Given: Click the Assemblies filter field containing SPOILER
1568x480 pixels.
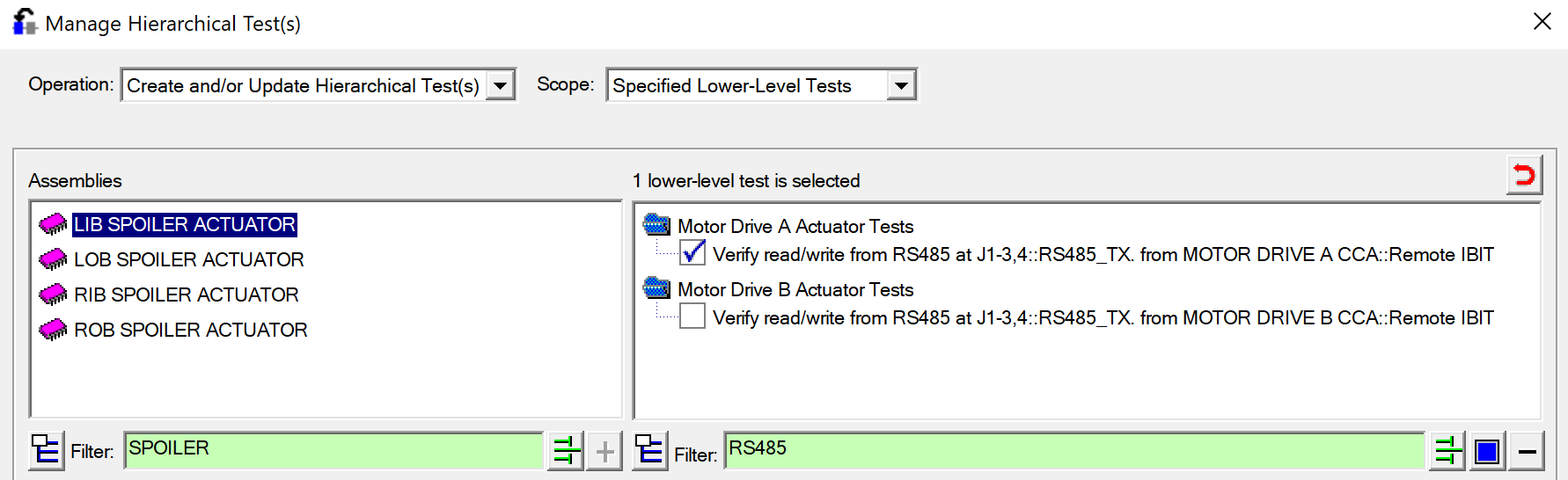Looking at the screenshot, I should tap(333, 449).
